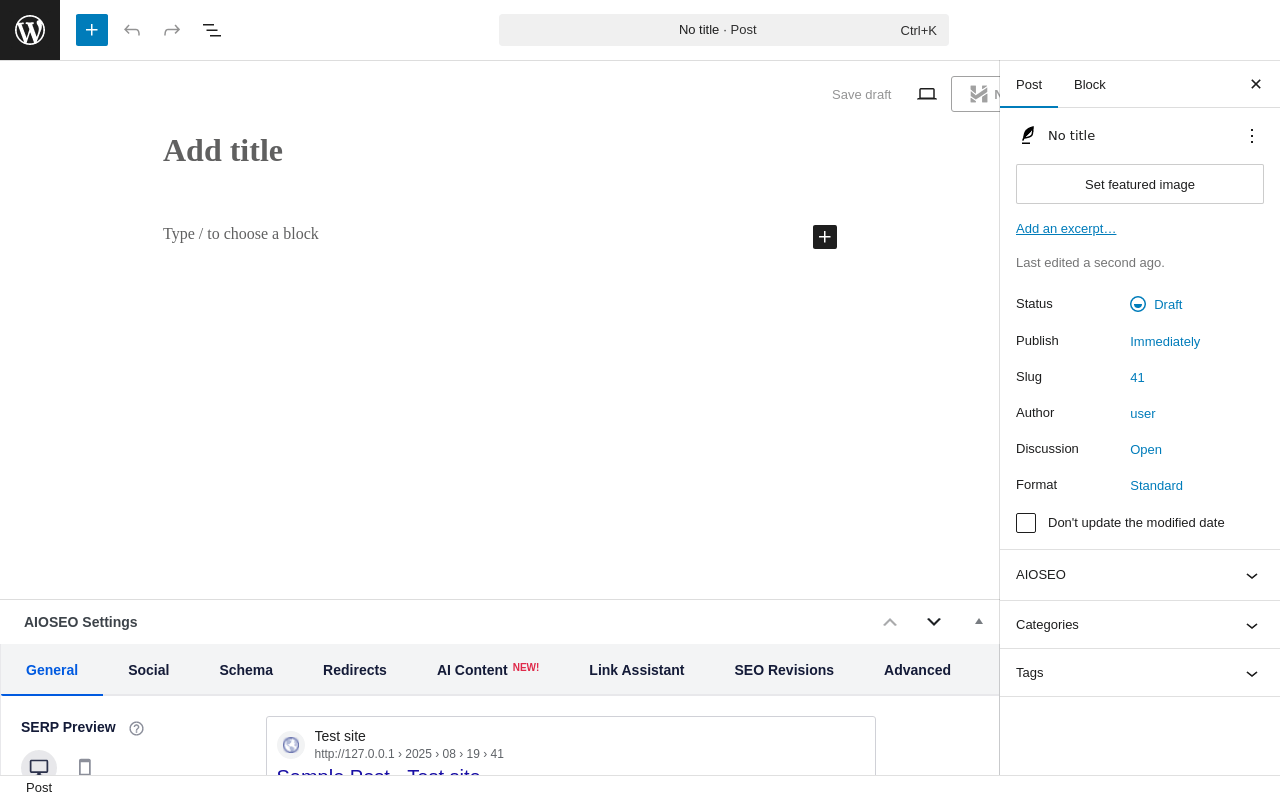
Task: Click the Add title field
Action: point(500,151)
